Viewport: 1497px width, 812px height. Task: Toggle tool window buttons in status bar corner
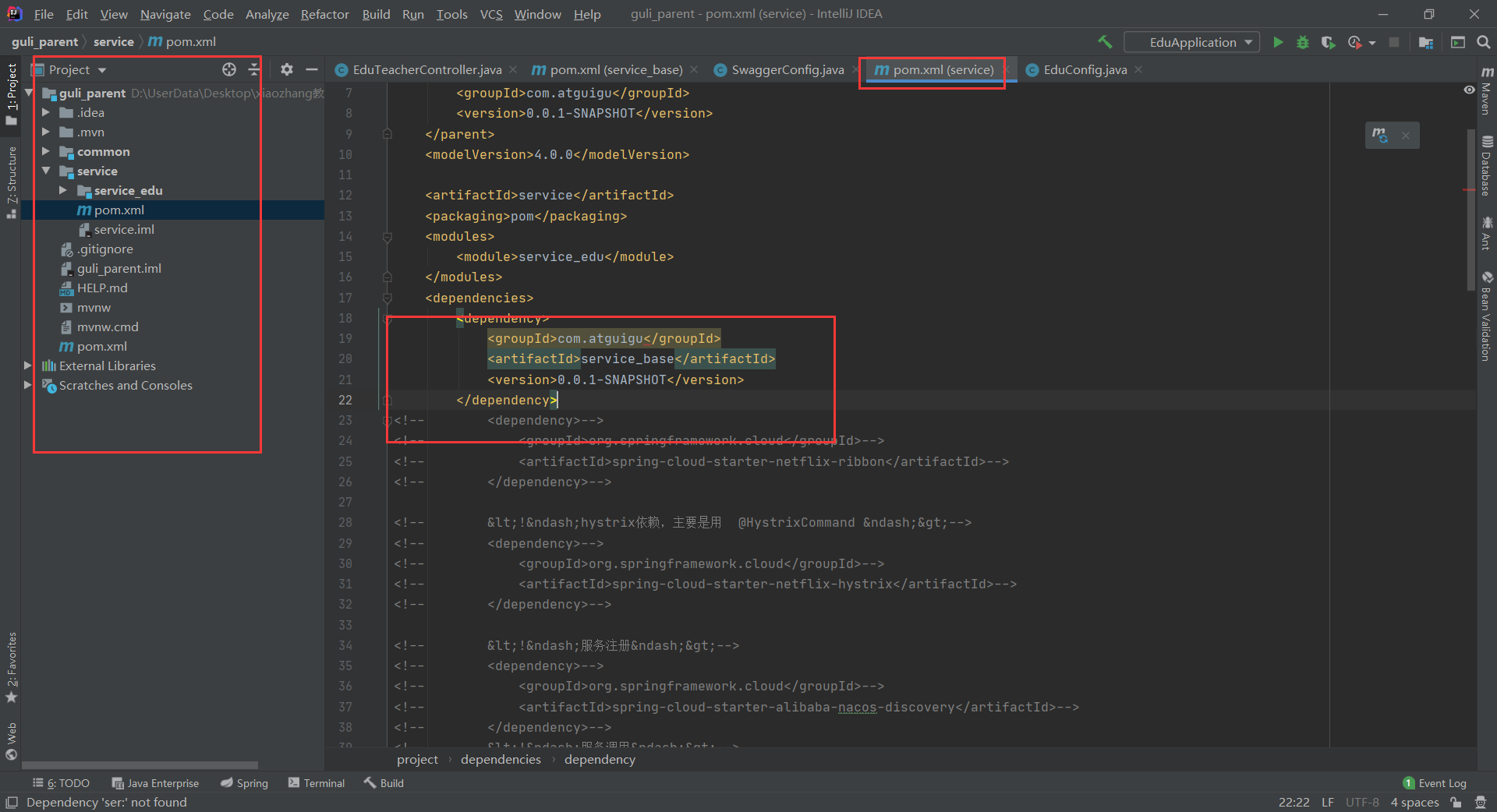tap(12, 803)
